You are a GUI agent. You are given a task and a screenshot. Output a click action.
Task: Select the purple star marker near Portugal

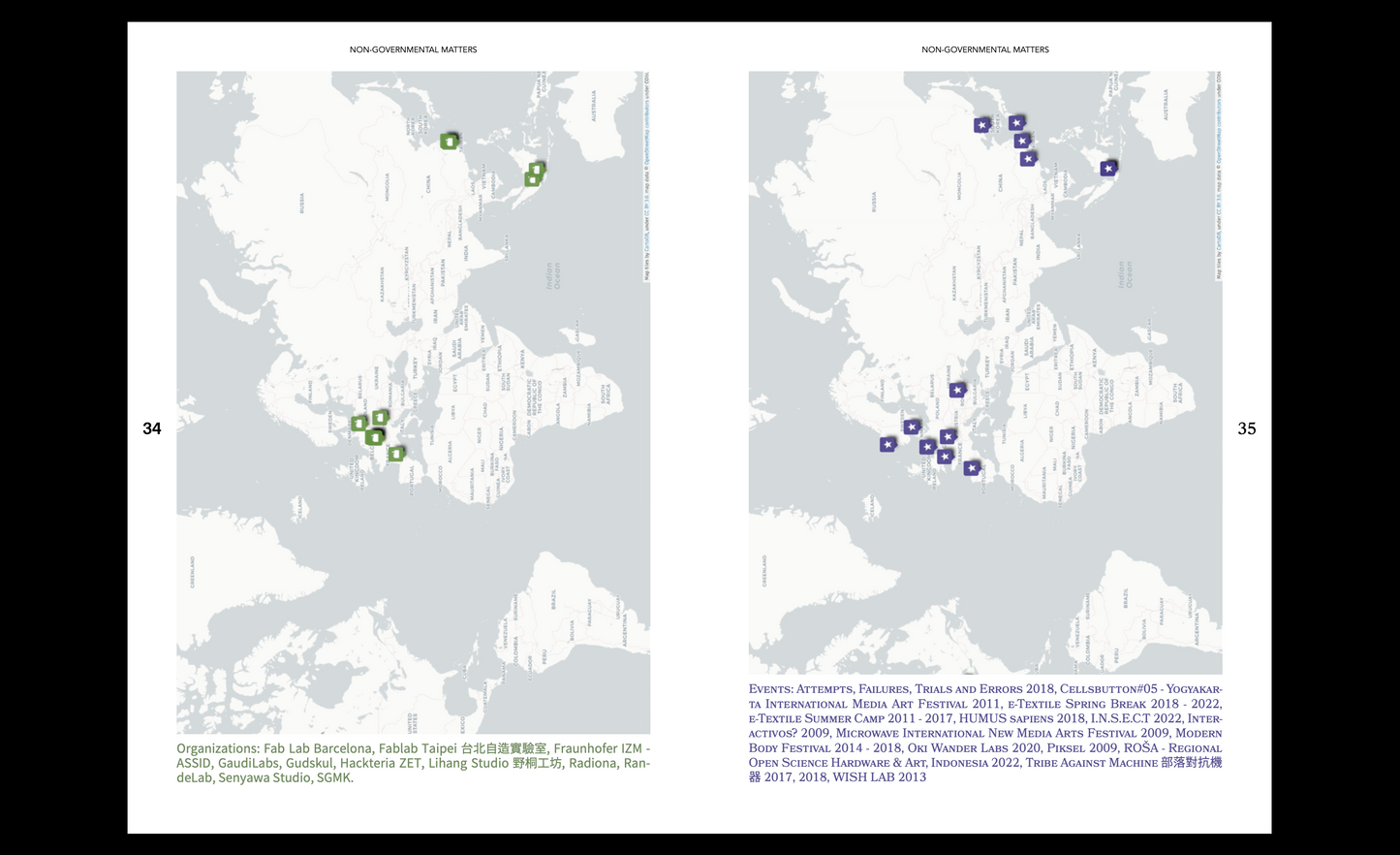[x=972, y=468]
